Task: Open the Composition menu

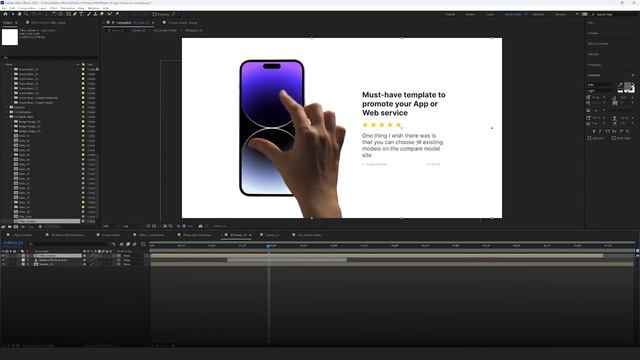Action: click(x=27, y=8)
